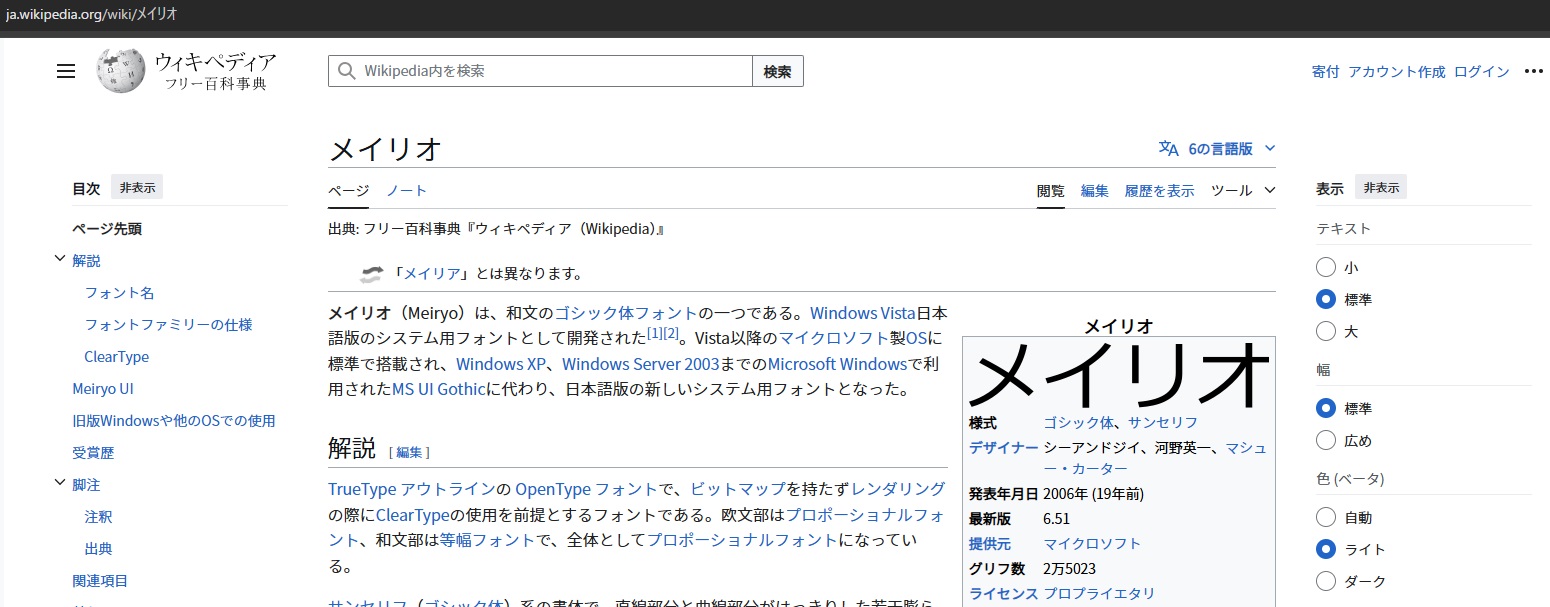Image resolution: width=1550 pixels, height=607 pixels.
Task: Open the レンダリング link
Action: [x=898, y=489]
